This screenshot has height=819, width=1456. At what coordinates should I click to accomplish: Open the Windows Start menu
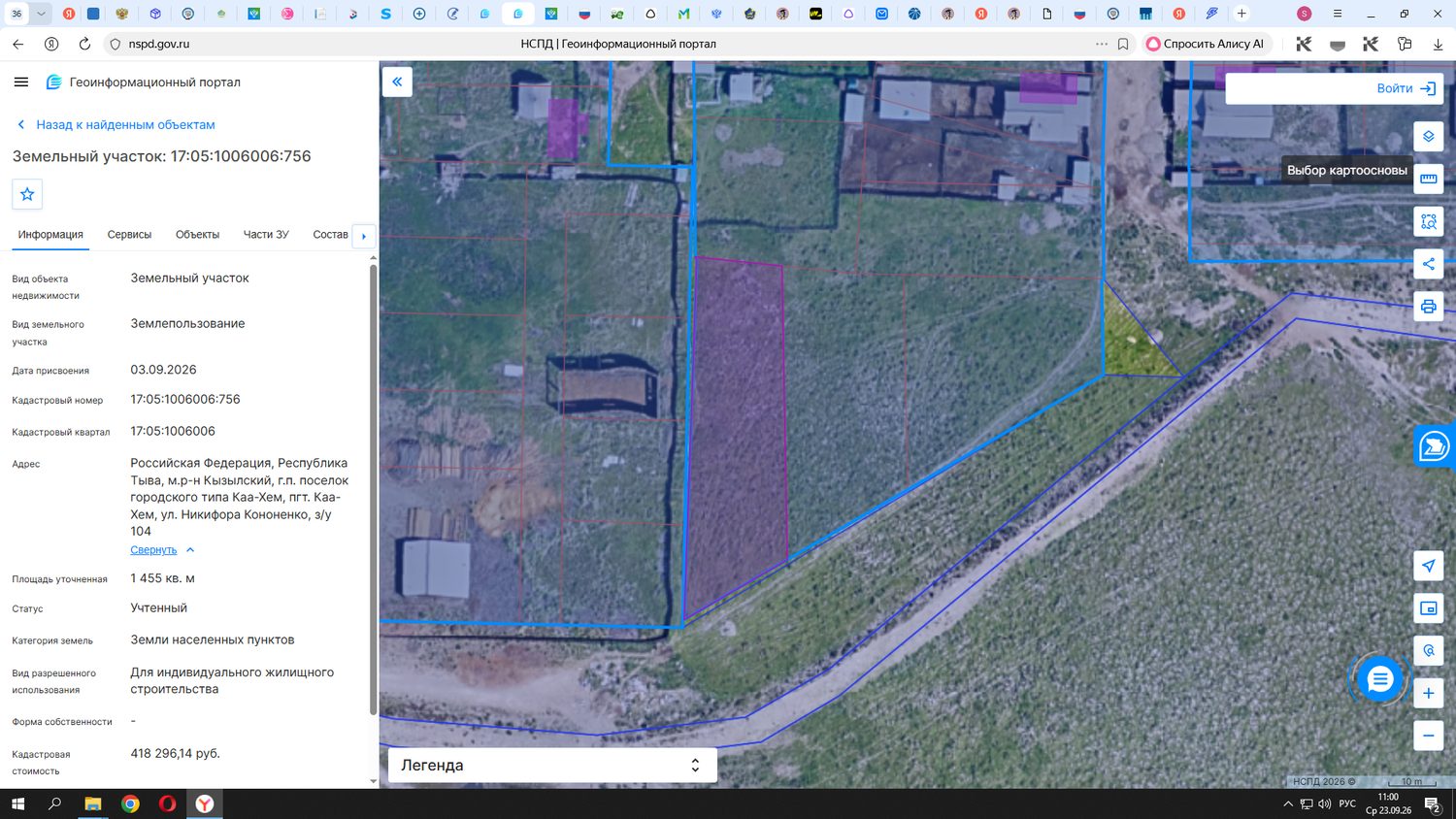click(17, 803)
